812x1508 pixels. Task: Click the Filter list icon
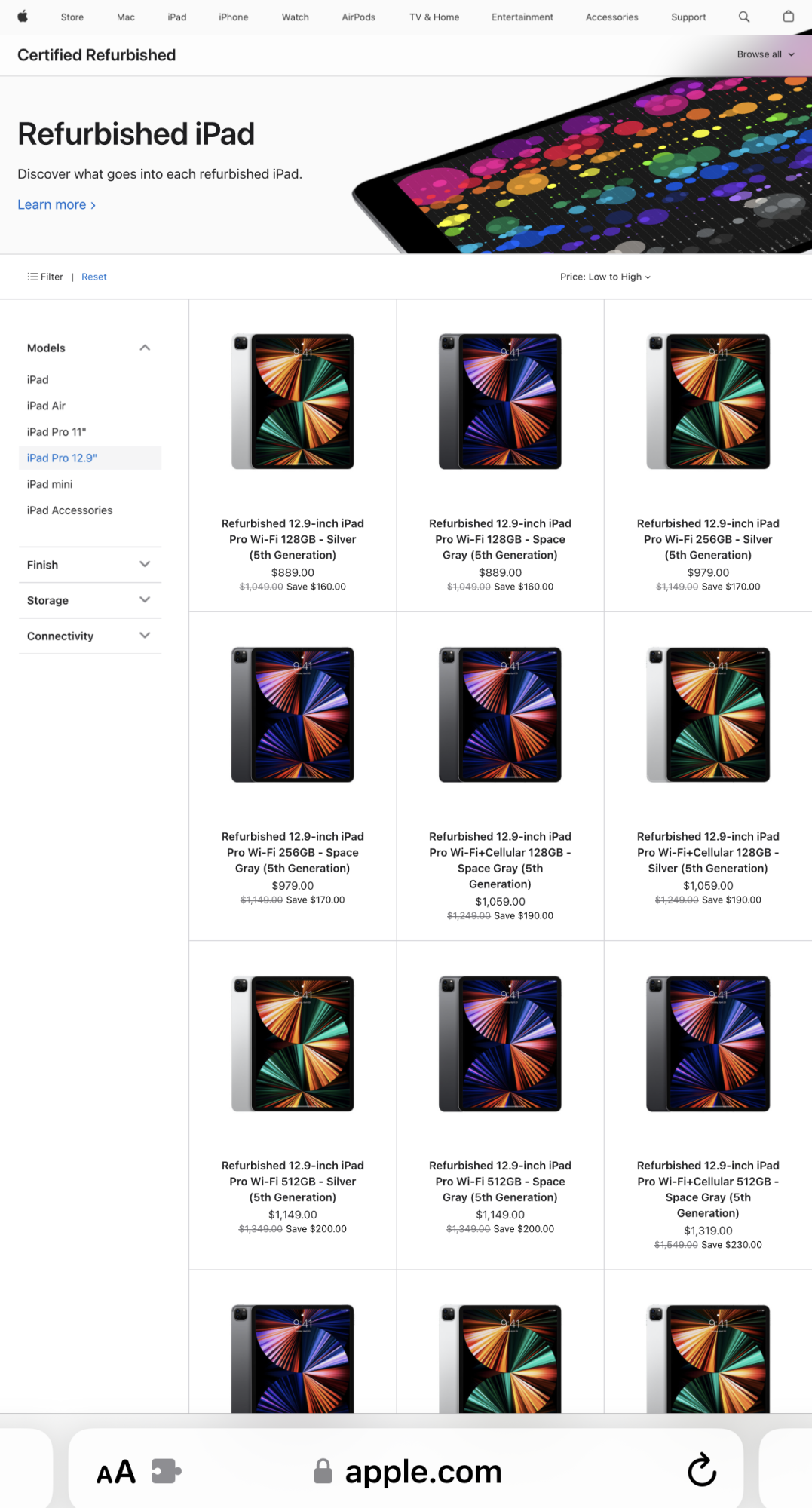(x=32, y=277)
